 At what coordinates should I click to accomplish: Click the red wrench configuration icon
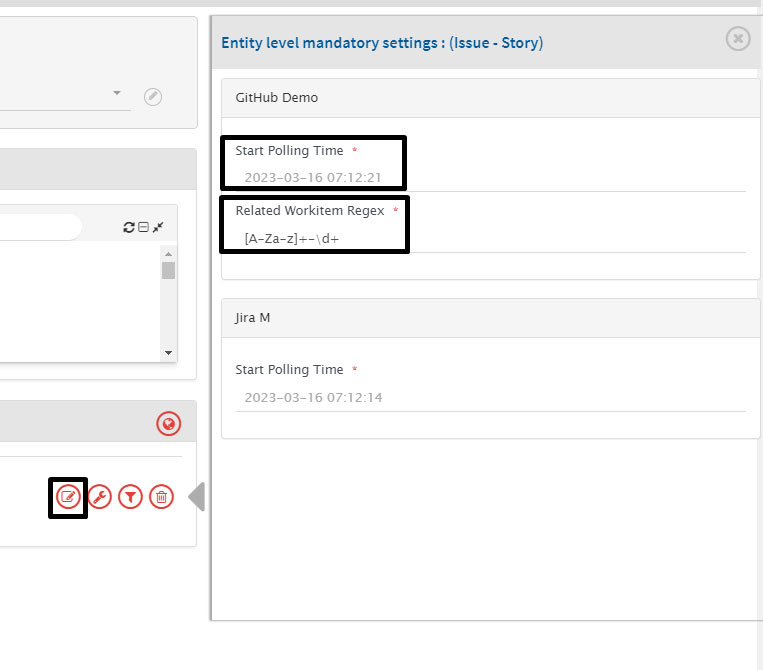pos(100,497)
